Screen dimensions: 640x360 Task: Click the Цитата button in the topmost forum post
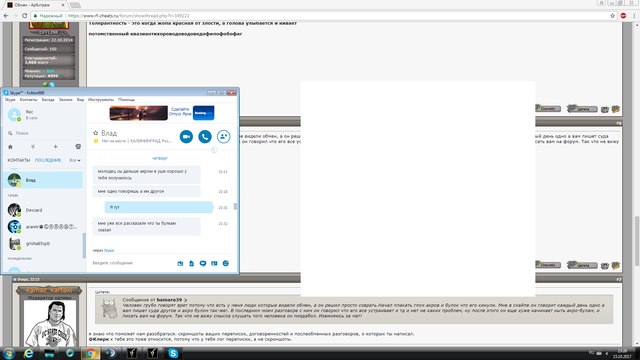click(582, 109)
